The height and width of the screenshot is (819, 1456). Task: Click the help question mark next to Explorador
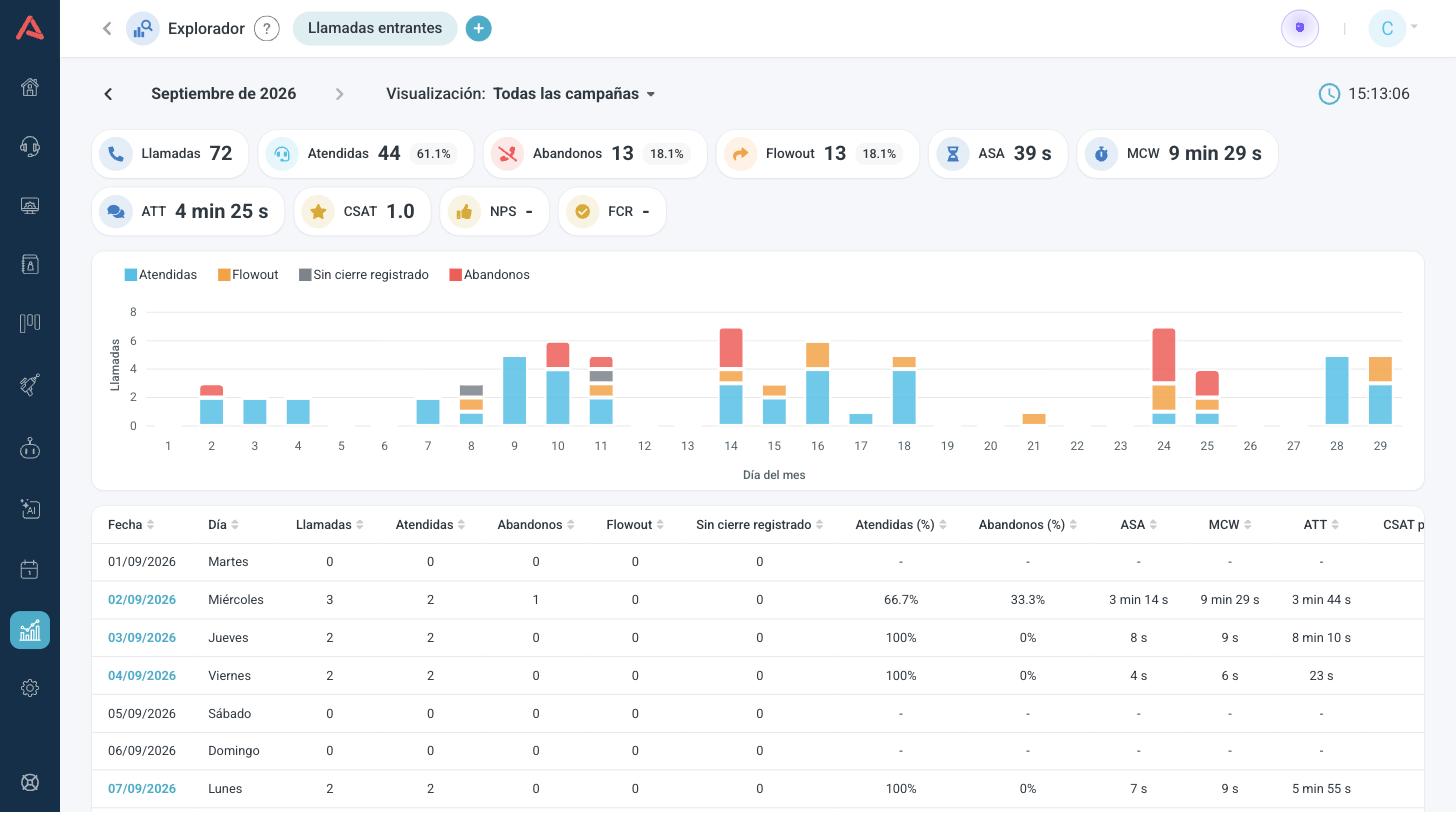266,29
